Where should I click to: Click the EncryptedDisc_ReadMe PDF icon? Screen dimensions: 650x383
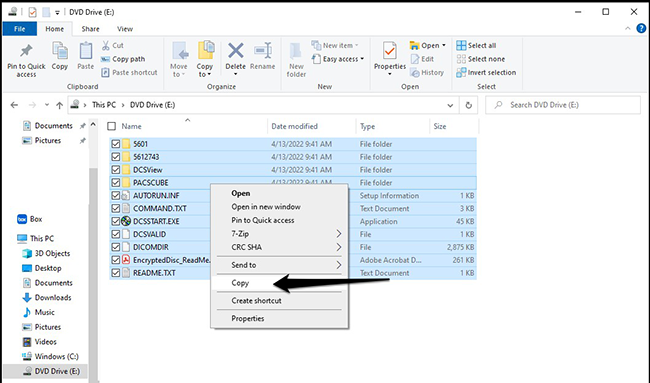tap(126, 260)
